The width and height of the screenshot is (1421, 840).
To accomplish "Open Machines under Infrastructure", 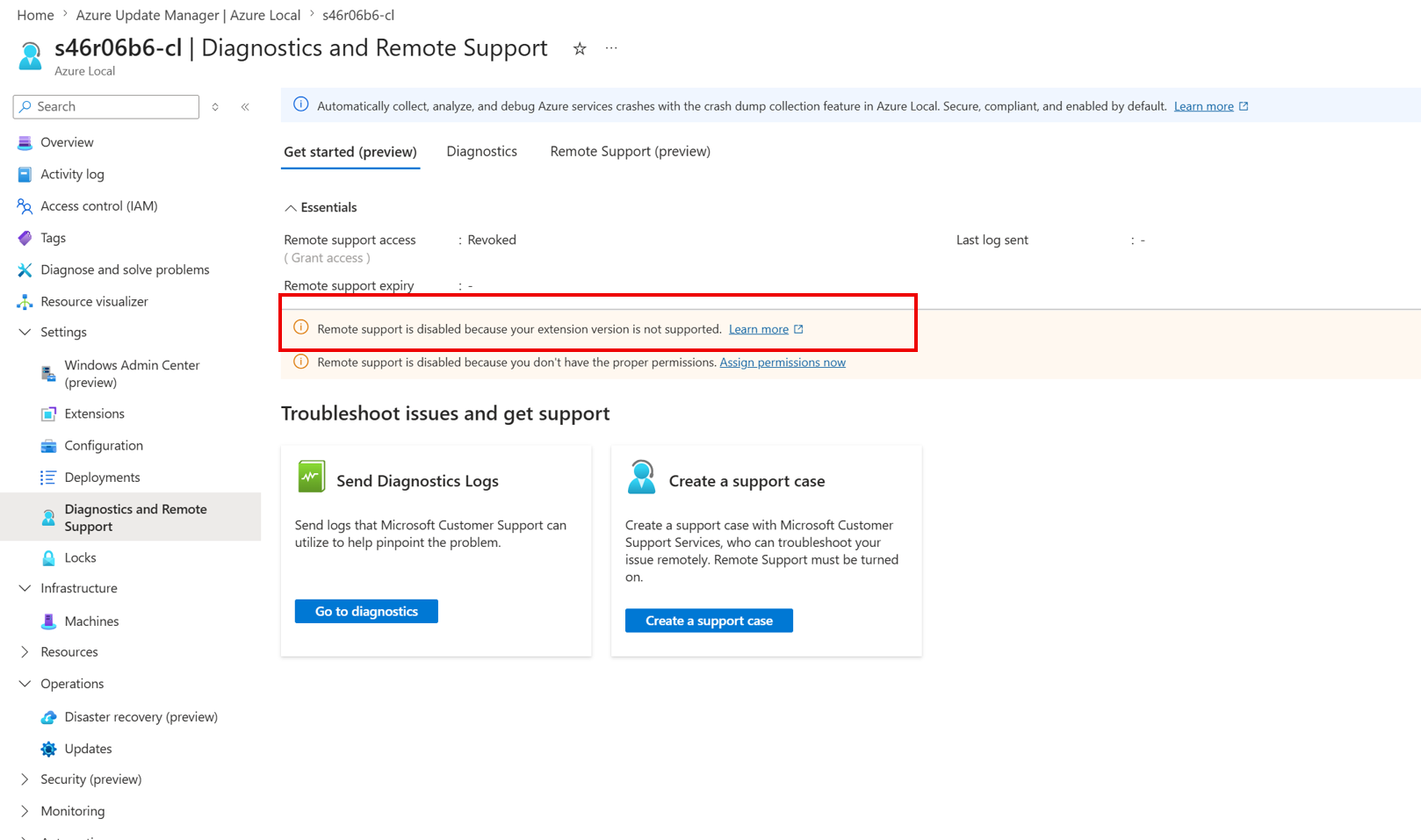I will point(91,621).
